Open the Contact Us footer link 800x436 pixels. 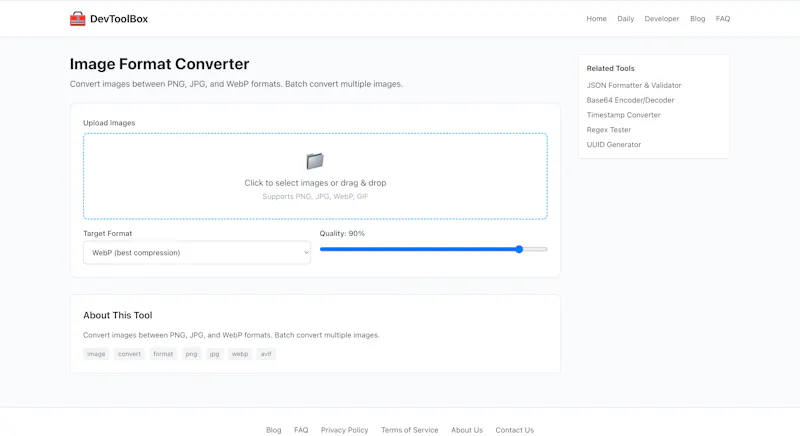pyautogui.click(x=514, y=430)
